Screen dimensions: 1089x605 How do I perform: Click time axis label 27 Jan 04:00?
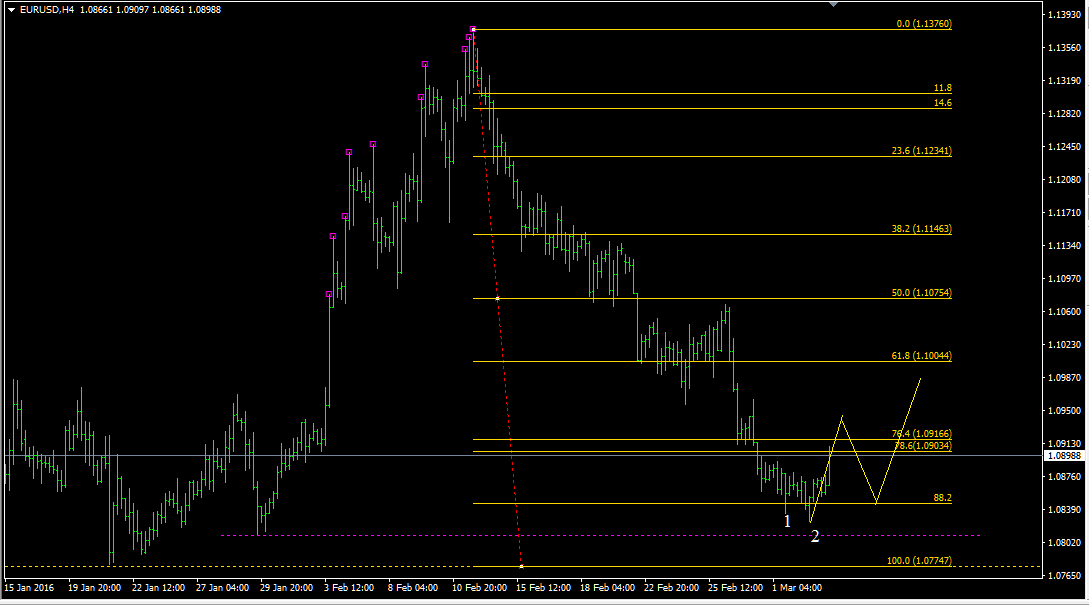(x=222, y=588)
